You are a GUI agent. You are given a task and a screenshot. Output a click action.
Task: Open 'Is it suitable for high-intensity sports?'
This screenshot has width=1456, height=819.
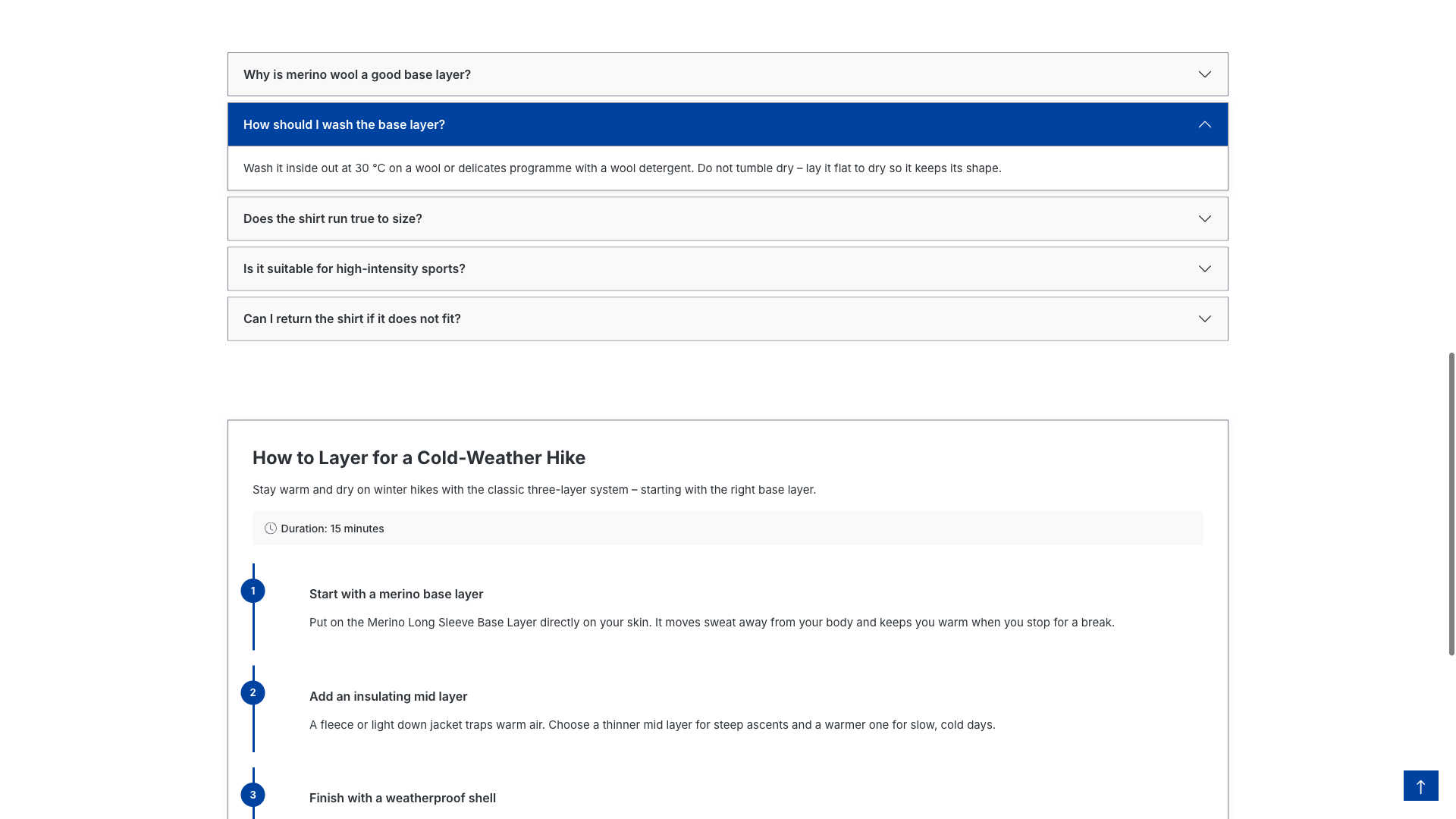click(728, 268)
